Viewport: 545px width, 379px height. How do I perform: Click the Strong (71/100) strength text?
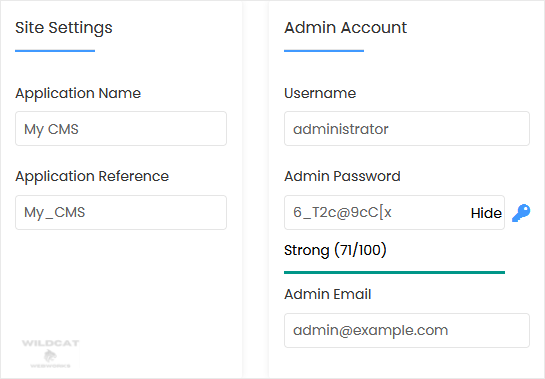[335, 250]
